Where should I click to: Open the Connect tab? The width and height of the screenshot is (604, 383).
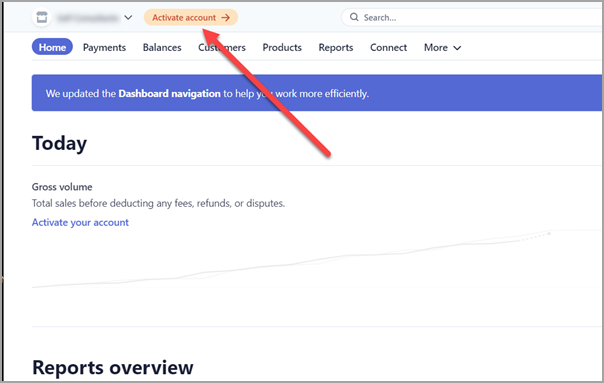tap(388, 47)
